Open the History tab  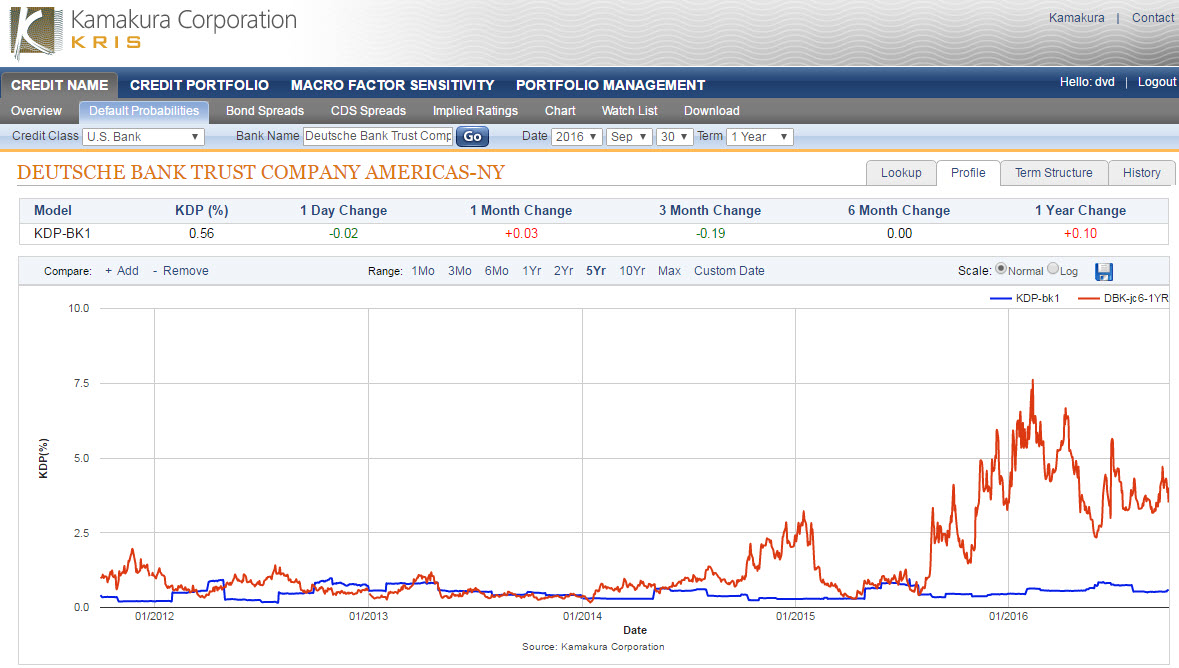point(1141,173)
